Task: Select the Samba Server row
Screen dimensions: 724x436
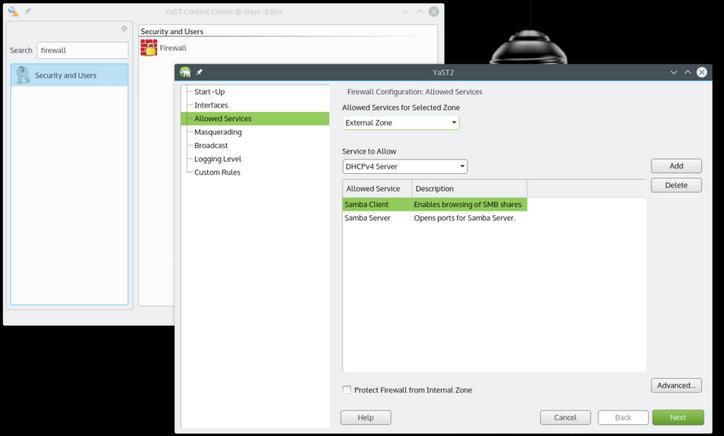Action: 434,218
